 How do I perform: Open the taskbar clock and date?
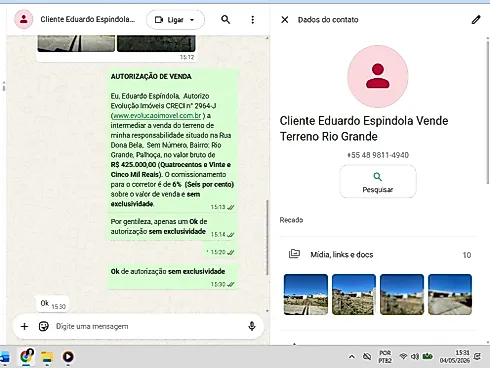tap(455, 357)
